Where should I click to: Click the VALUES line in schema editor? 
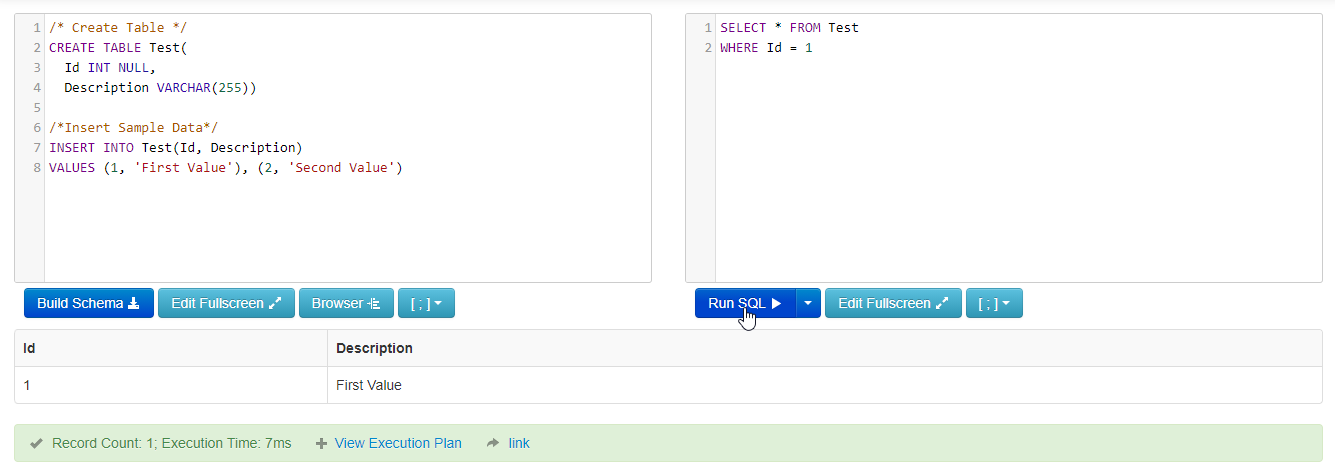click(225, 167)
